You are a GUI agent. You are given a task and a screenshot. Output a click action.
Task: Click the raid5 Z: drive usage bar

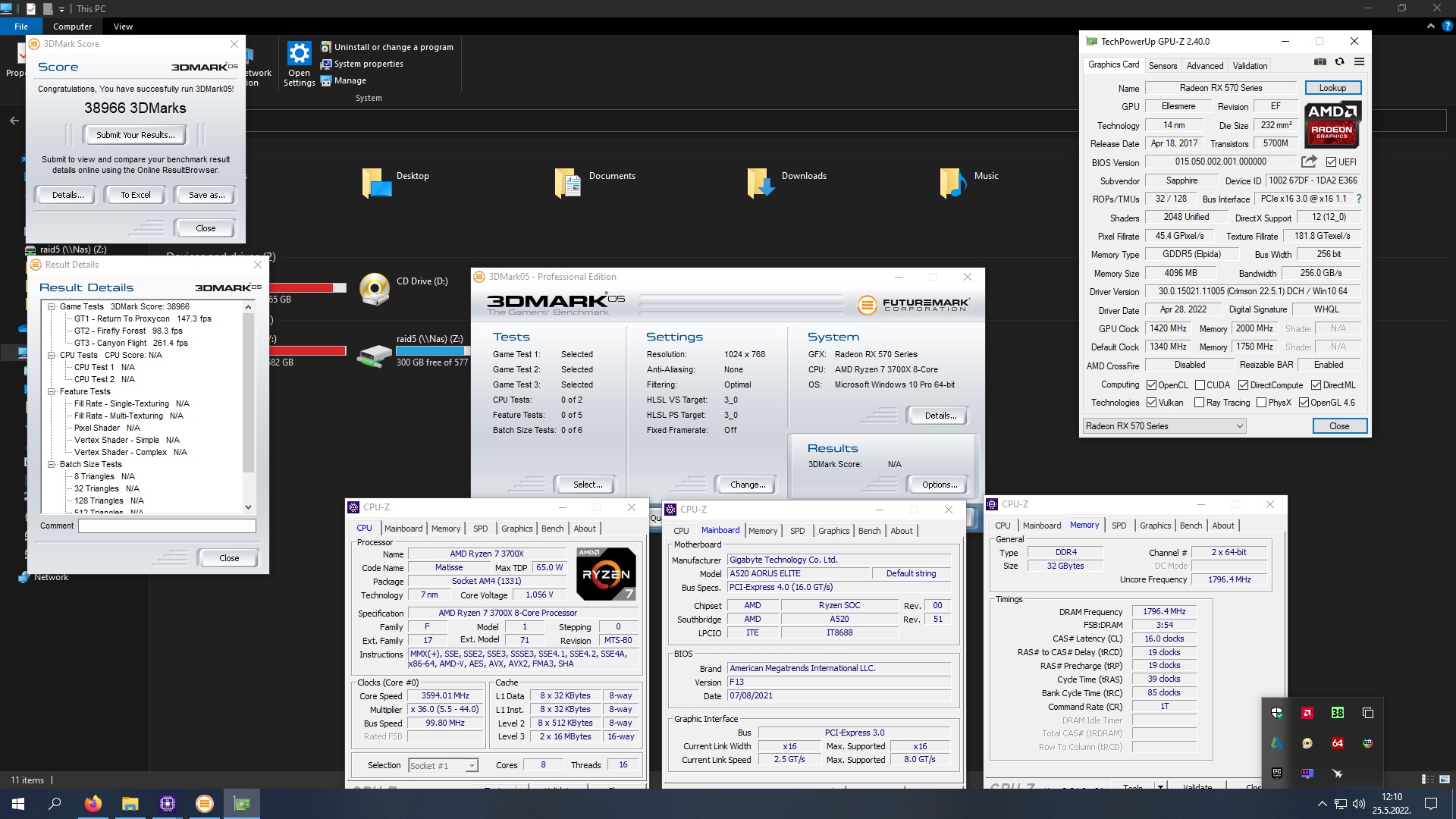click(433, 350)
